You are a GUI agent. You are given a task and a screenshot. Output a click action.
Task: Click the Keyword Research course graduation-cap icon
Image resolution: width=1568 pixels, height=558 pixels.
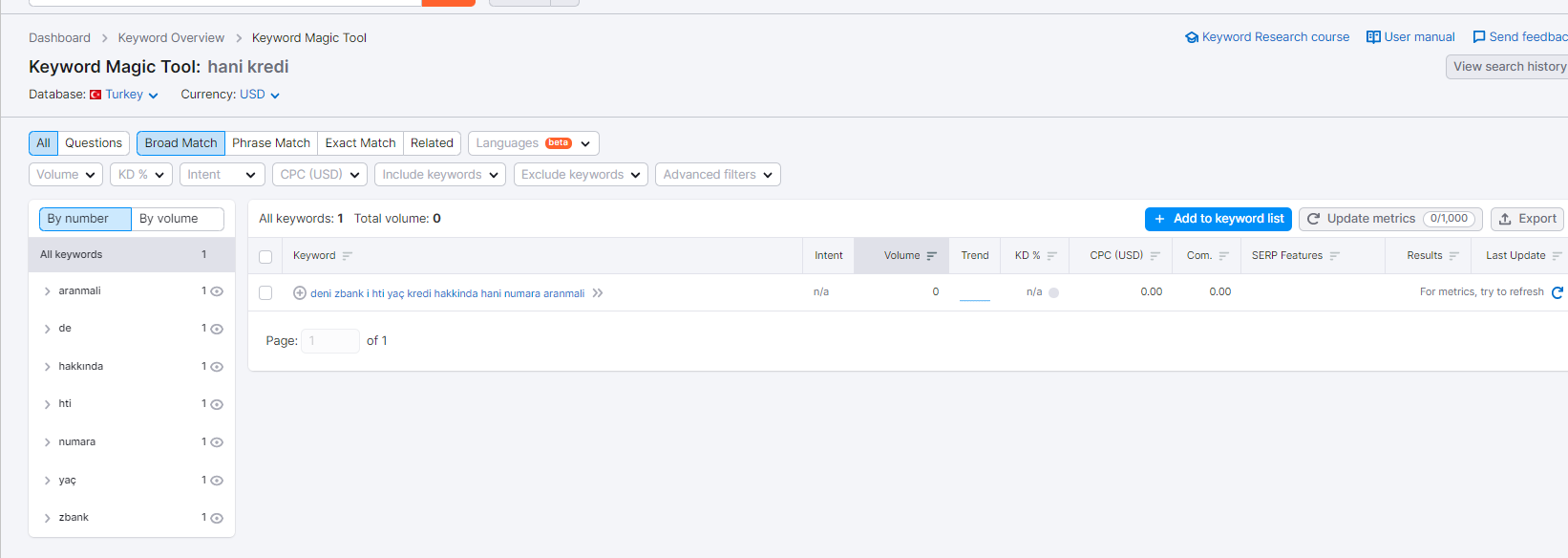point(1192,37)
